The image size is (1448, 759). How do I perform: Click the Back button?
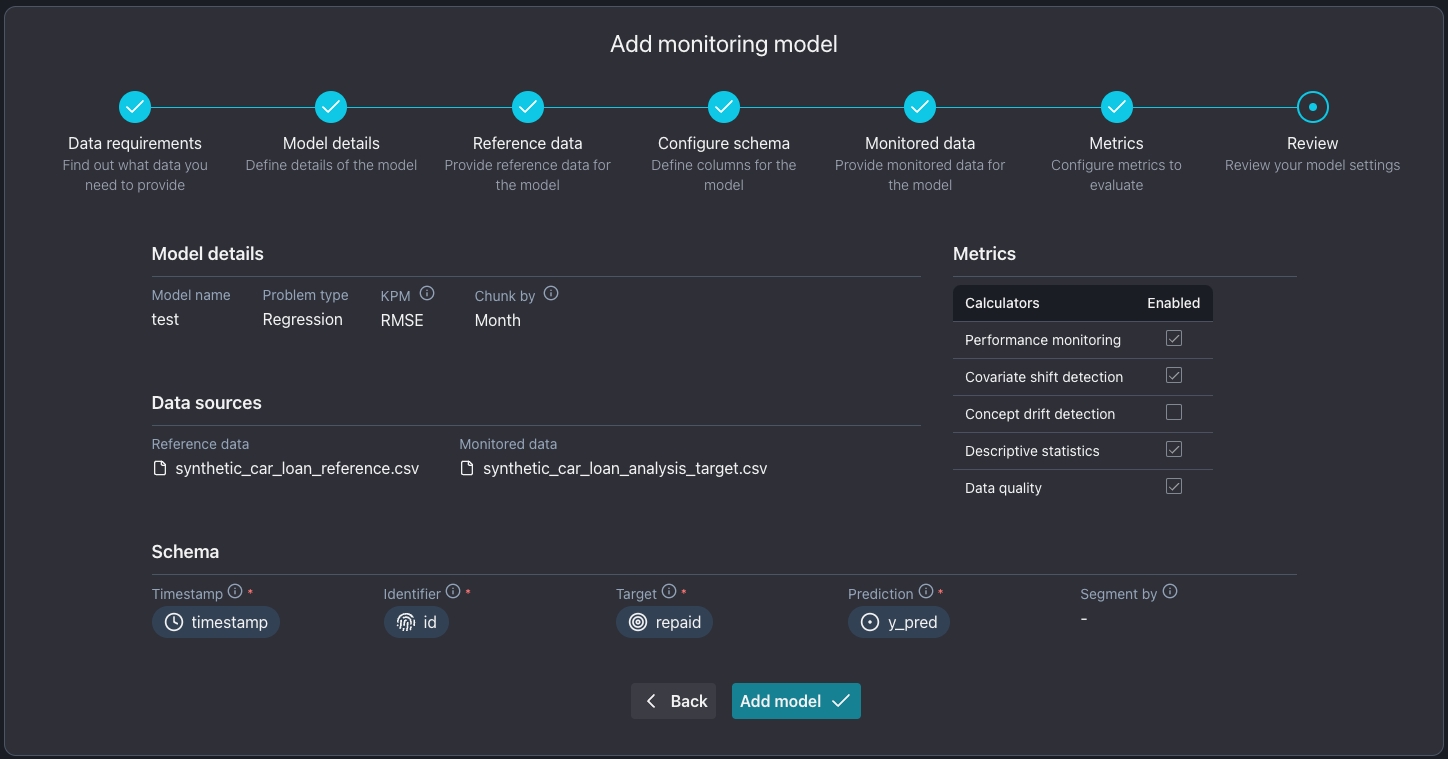point(674,701)
